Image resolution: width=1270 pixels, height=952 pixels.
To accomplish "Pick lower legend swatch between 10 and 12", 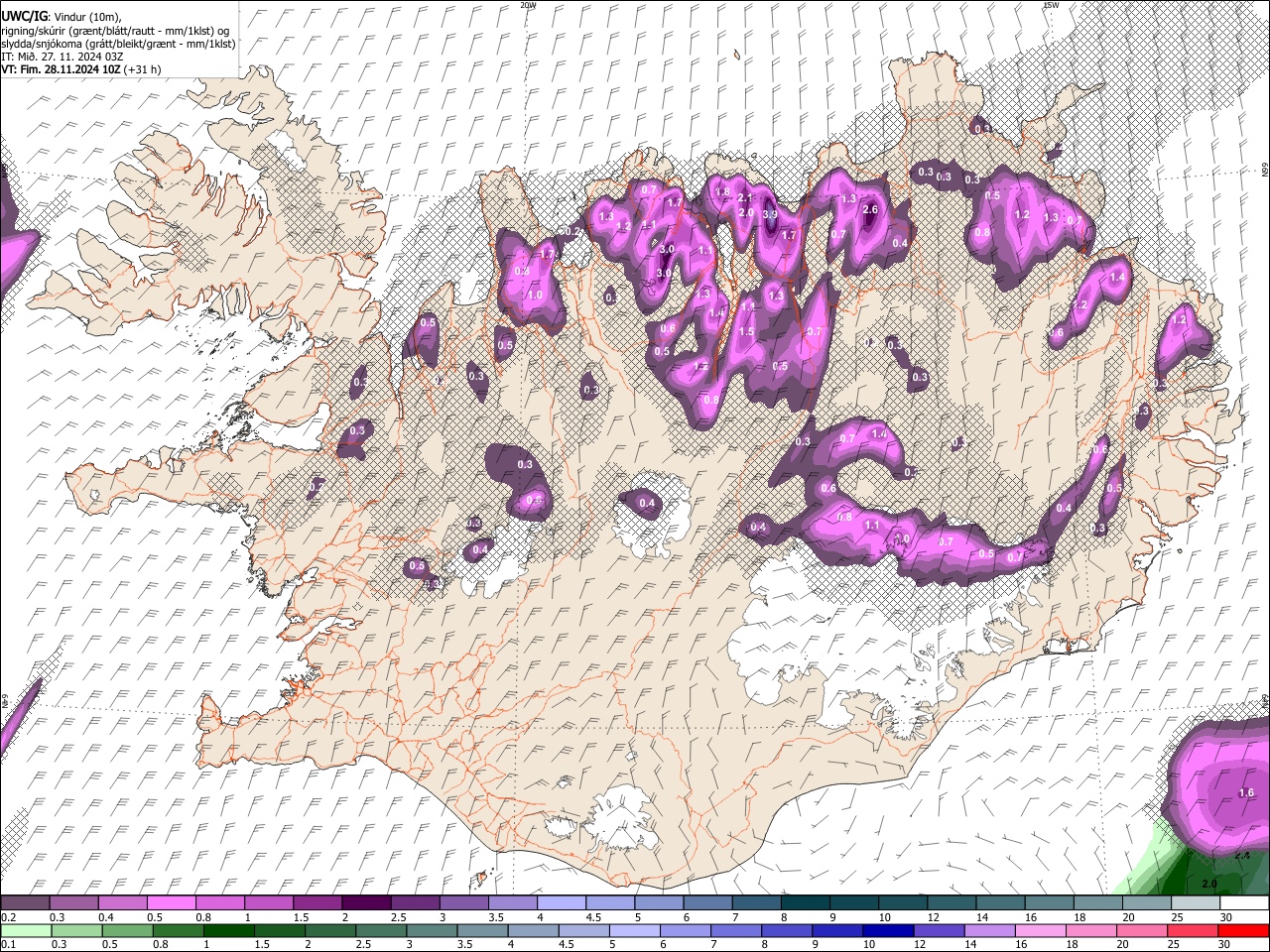I will [889, 930].
